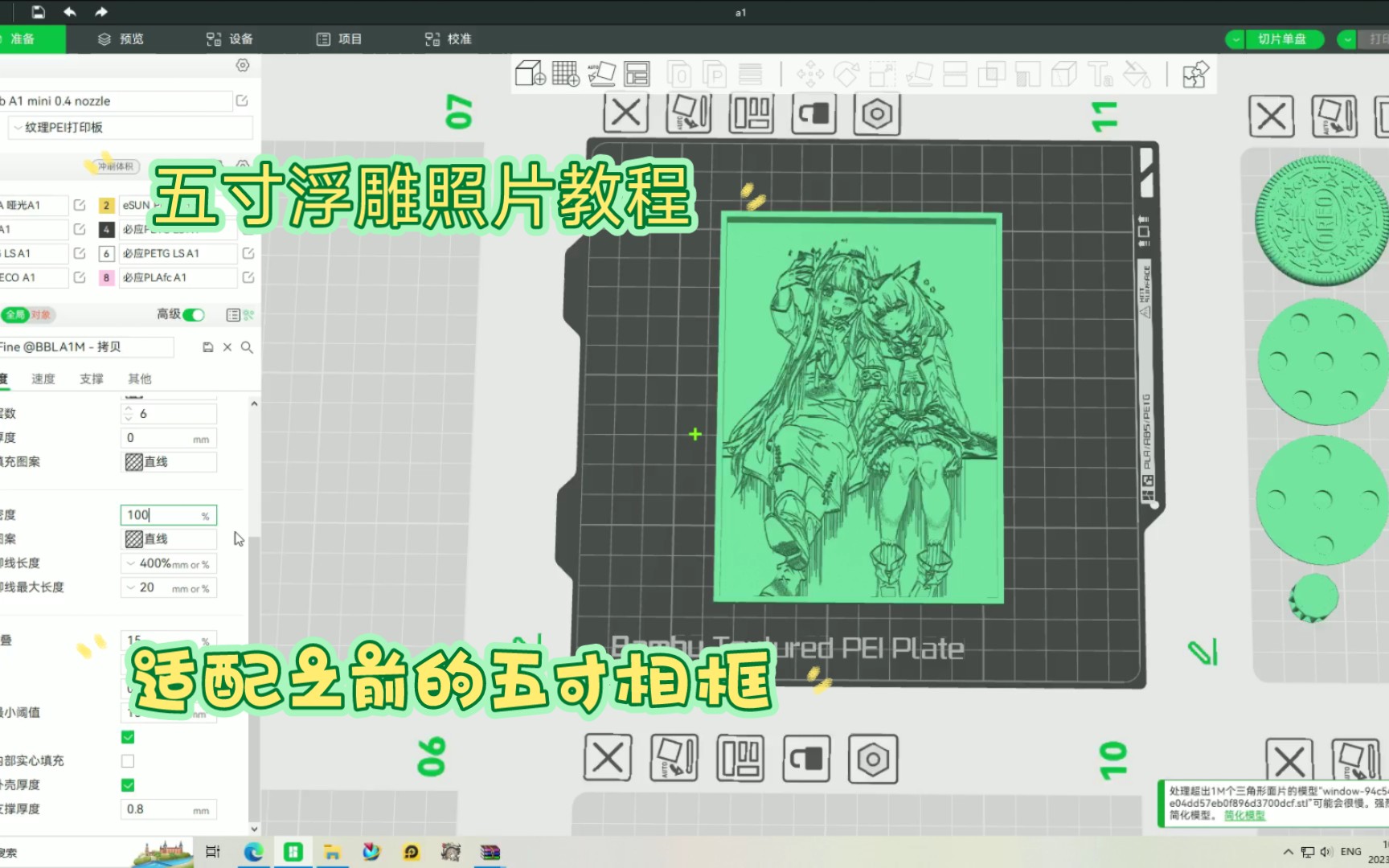Screen dimensions: 1389x868
Task: Click the sparse infill density 100 field
Action: (x=169, y=515)
